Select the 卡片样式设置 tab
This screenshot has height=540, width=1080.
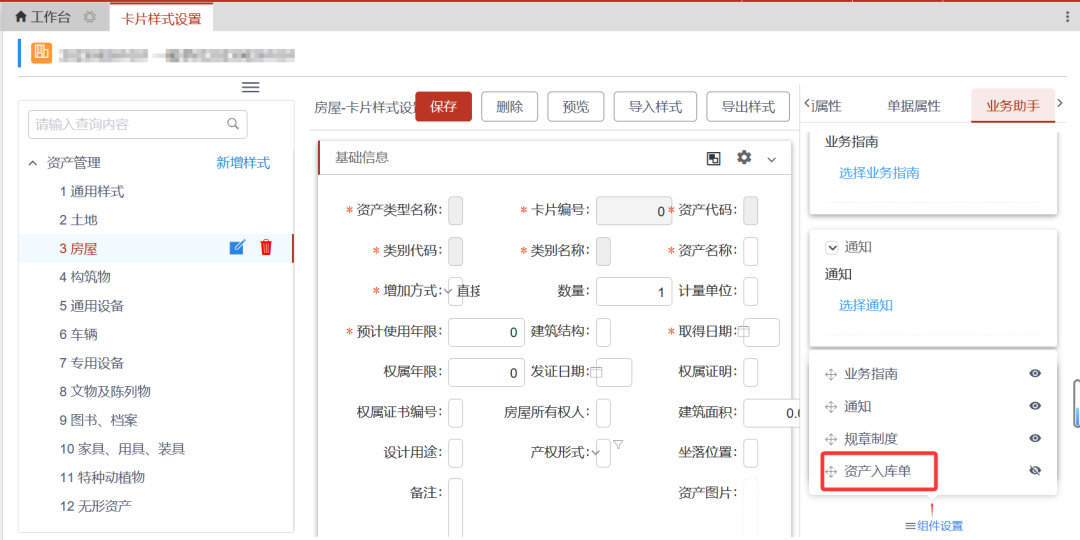(x=161, y=19)
